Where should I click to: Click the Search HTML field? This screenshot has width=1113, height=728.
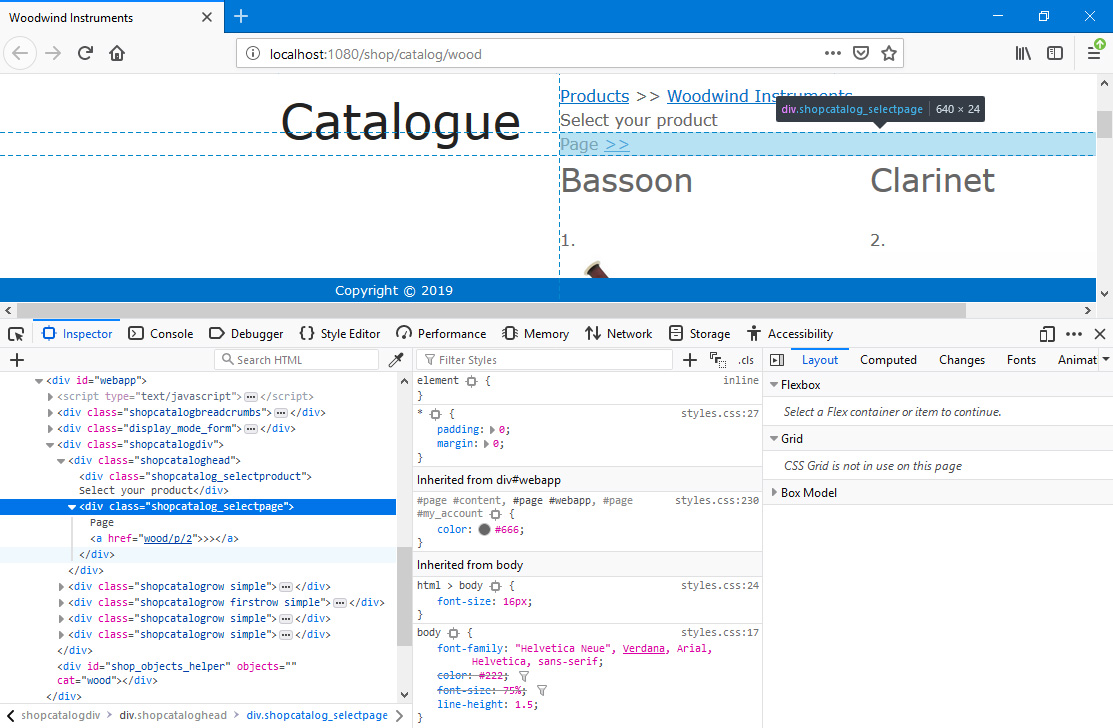(x=297, y=360)
